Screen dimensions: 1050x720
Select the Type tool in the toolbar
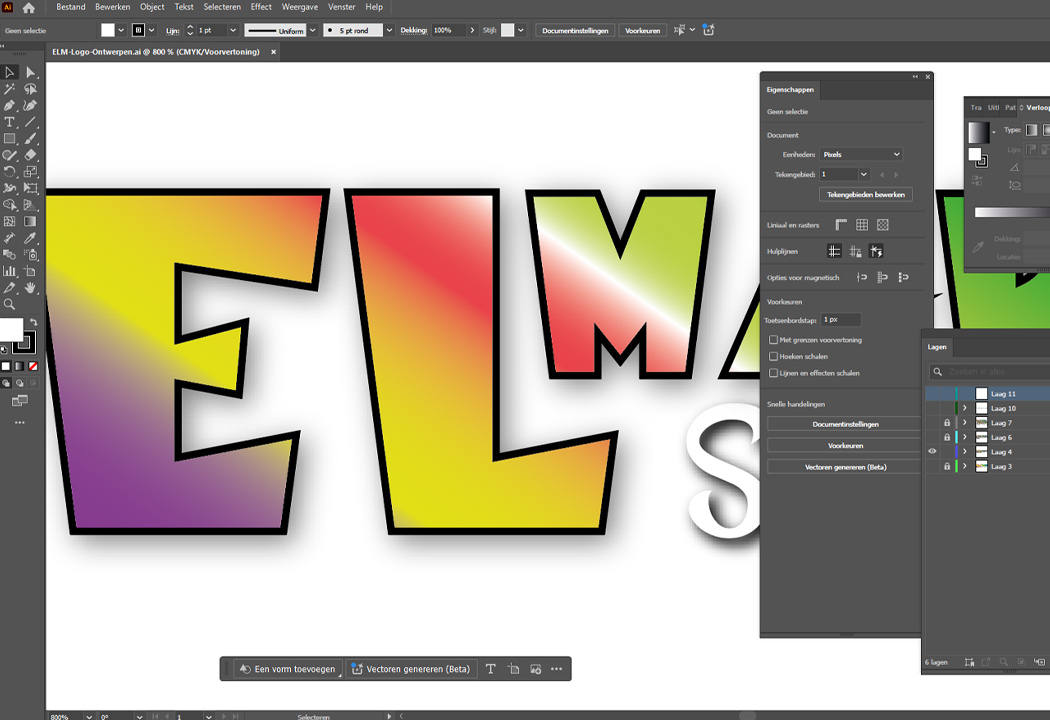(x=10, y=122)
